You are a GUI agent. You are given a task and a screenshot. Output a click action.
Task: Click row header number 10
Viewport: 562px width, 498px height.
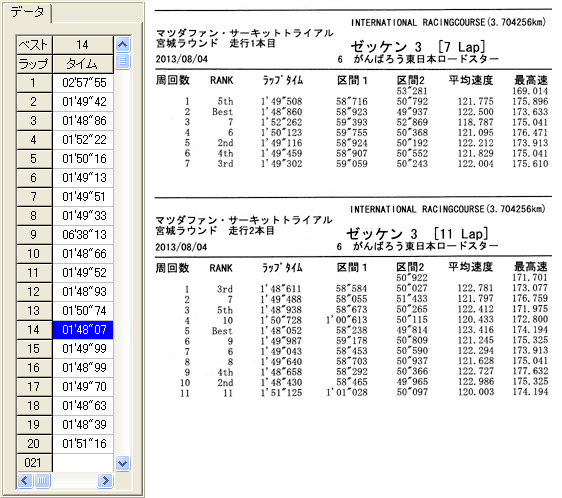pyautogui.click(x=34, y=254)
